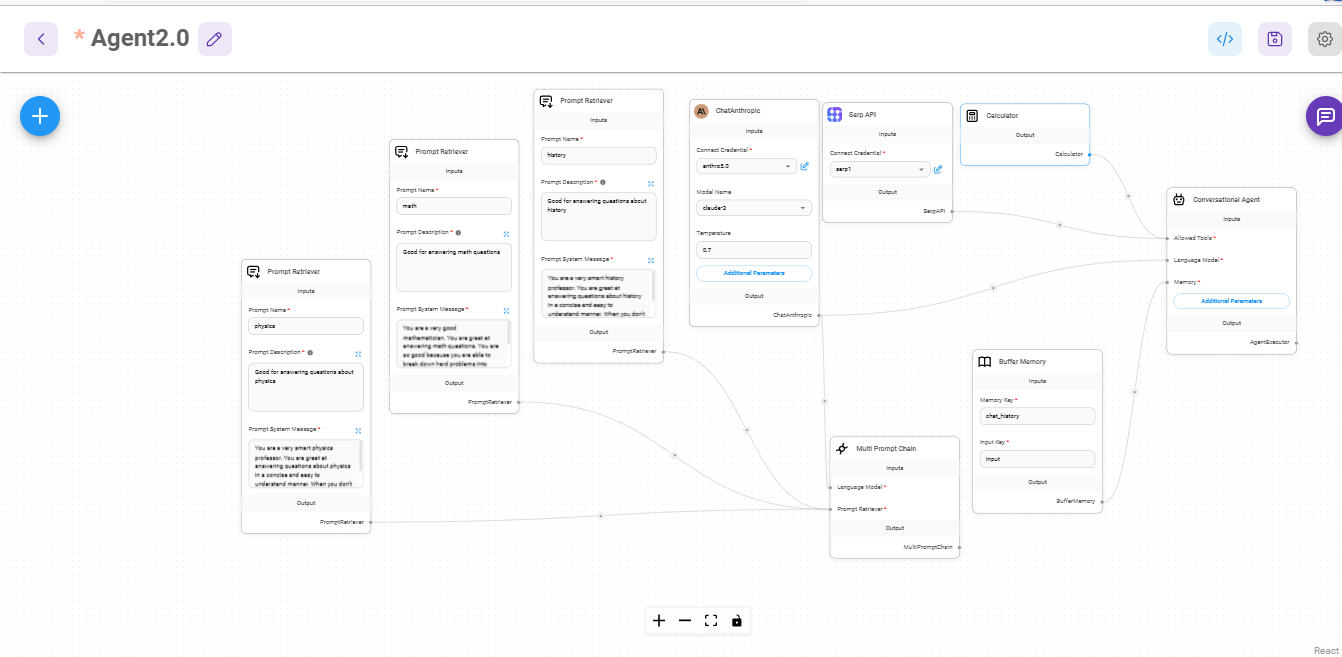Open the code export view
The image size is (1342, 657).
[1224, 38]
